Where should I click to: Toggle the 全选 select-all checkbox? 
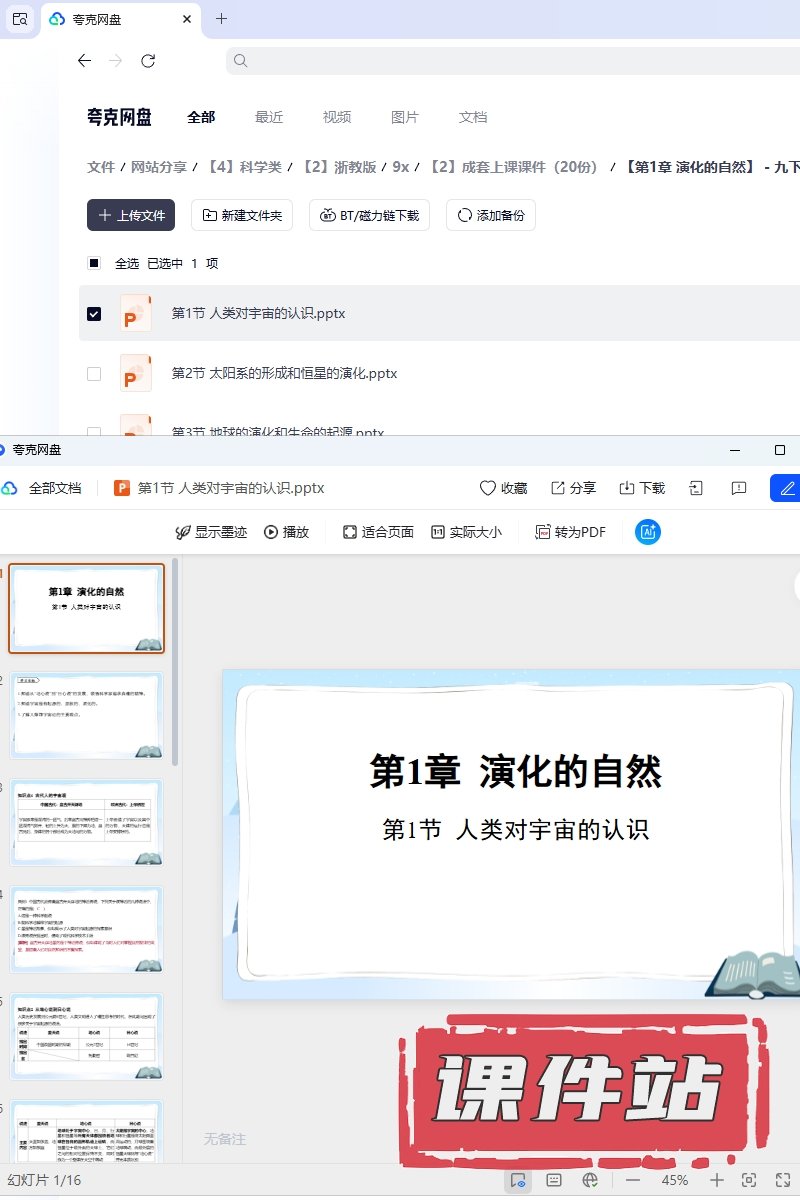[x=94, y=263]
